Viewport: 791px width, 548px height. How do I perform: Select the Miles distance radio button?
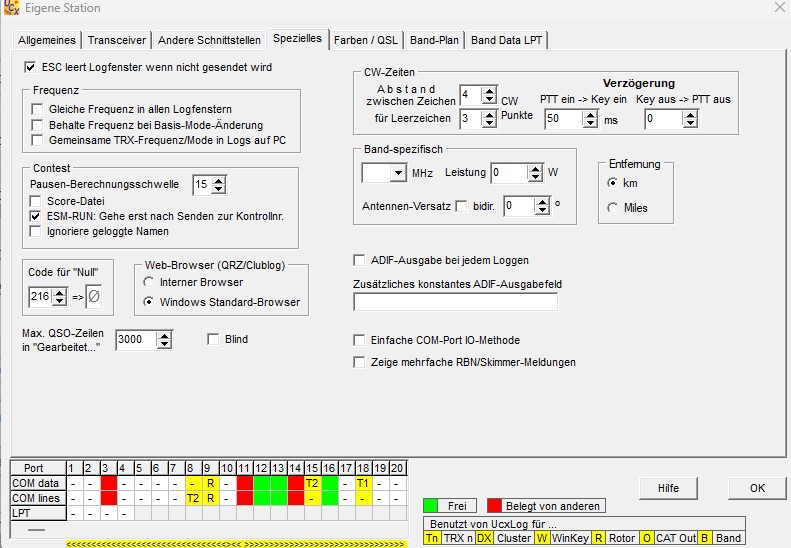(x=614, y=207)
